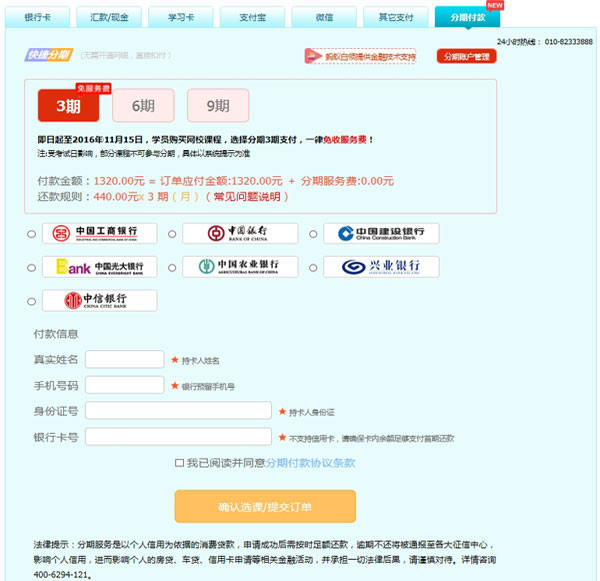Open the 分期付款 tab
This screenshot has height=581, width=600.
(467, 17)
